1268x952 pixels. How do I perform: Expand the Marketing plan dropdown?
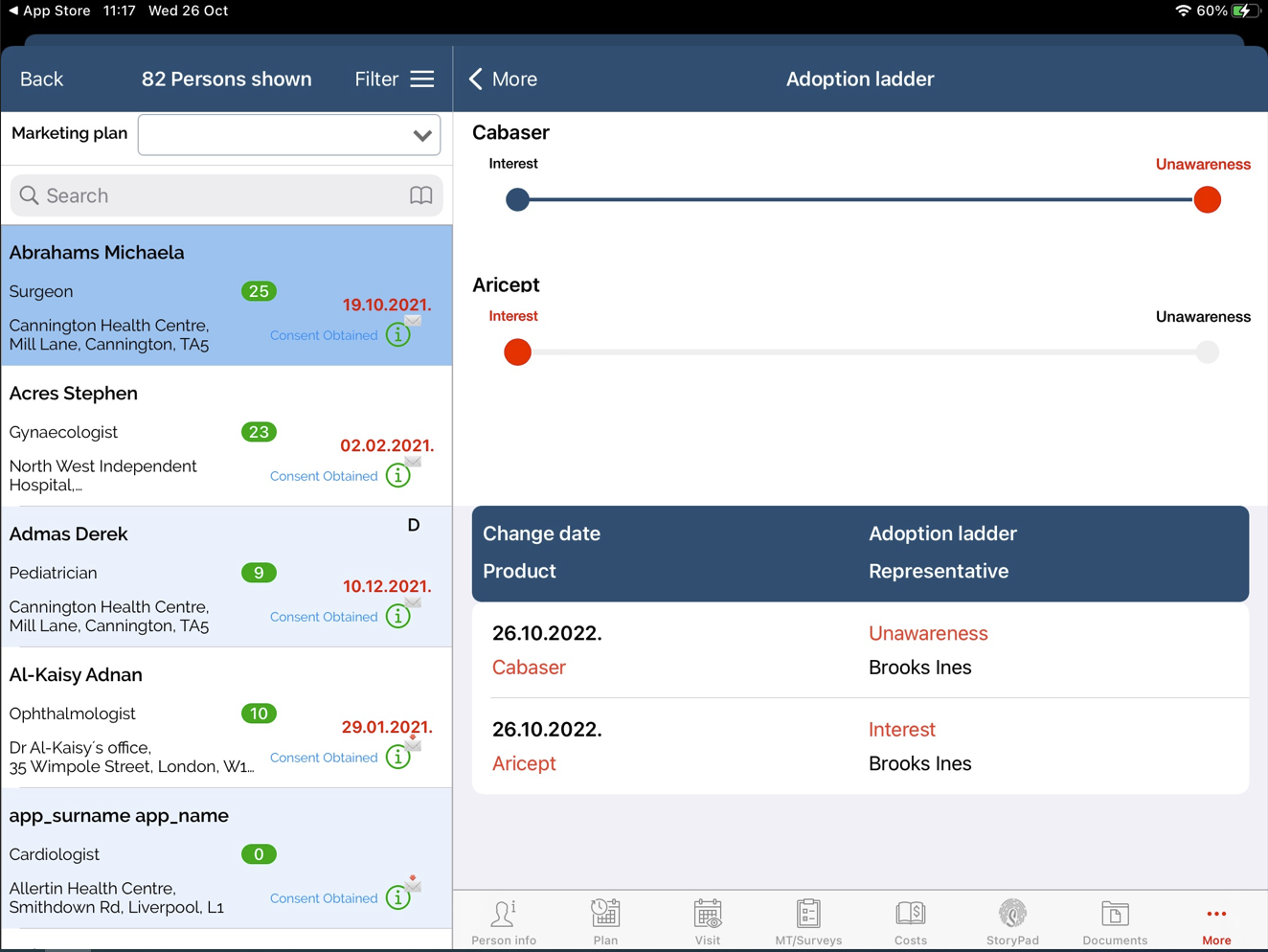[x=421, y=135]
